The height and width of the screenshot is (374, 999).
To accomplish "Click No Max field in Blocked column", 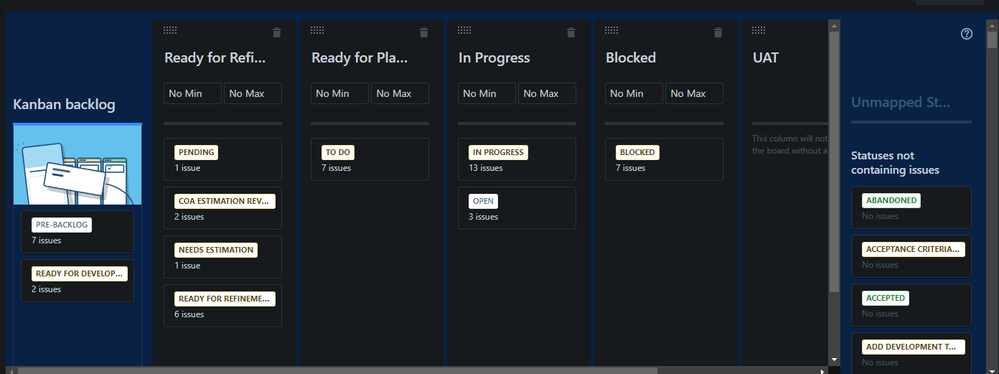I will [x=694, y=93].
